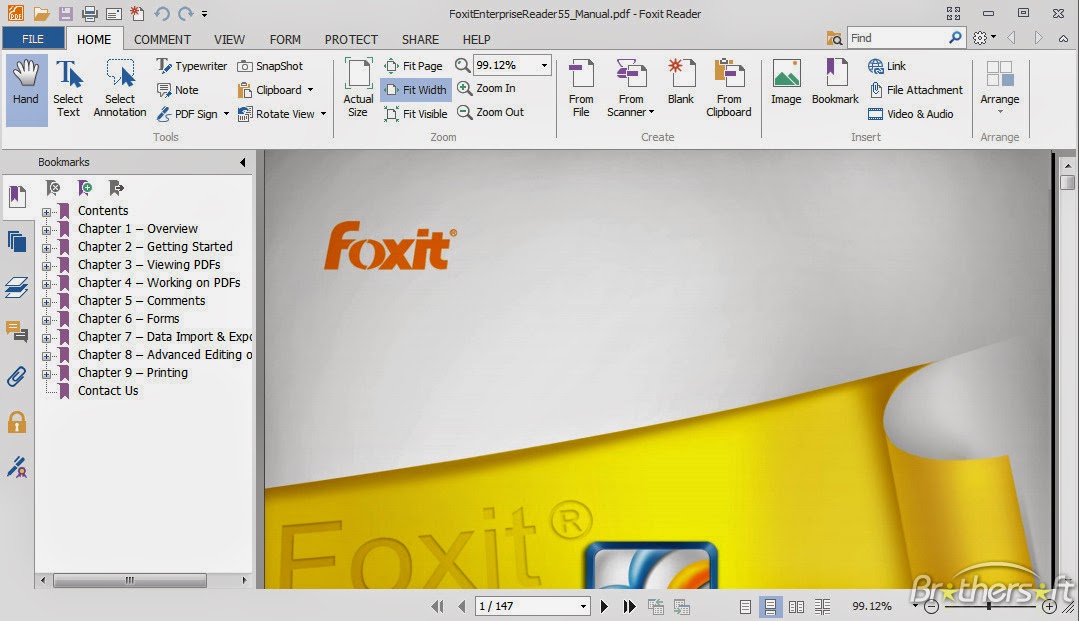Viewport: 1079px width, 621px height.
Task: Take a SnapShot of the page
Action: [x=270, y=66]
